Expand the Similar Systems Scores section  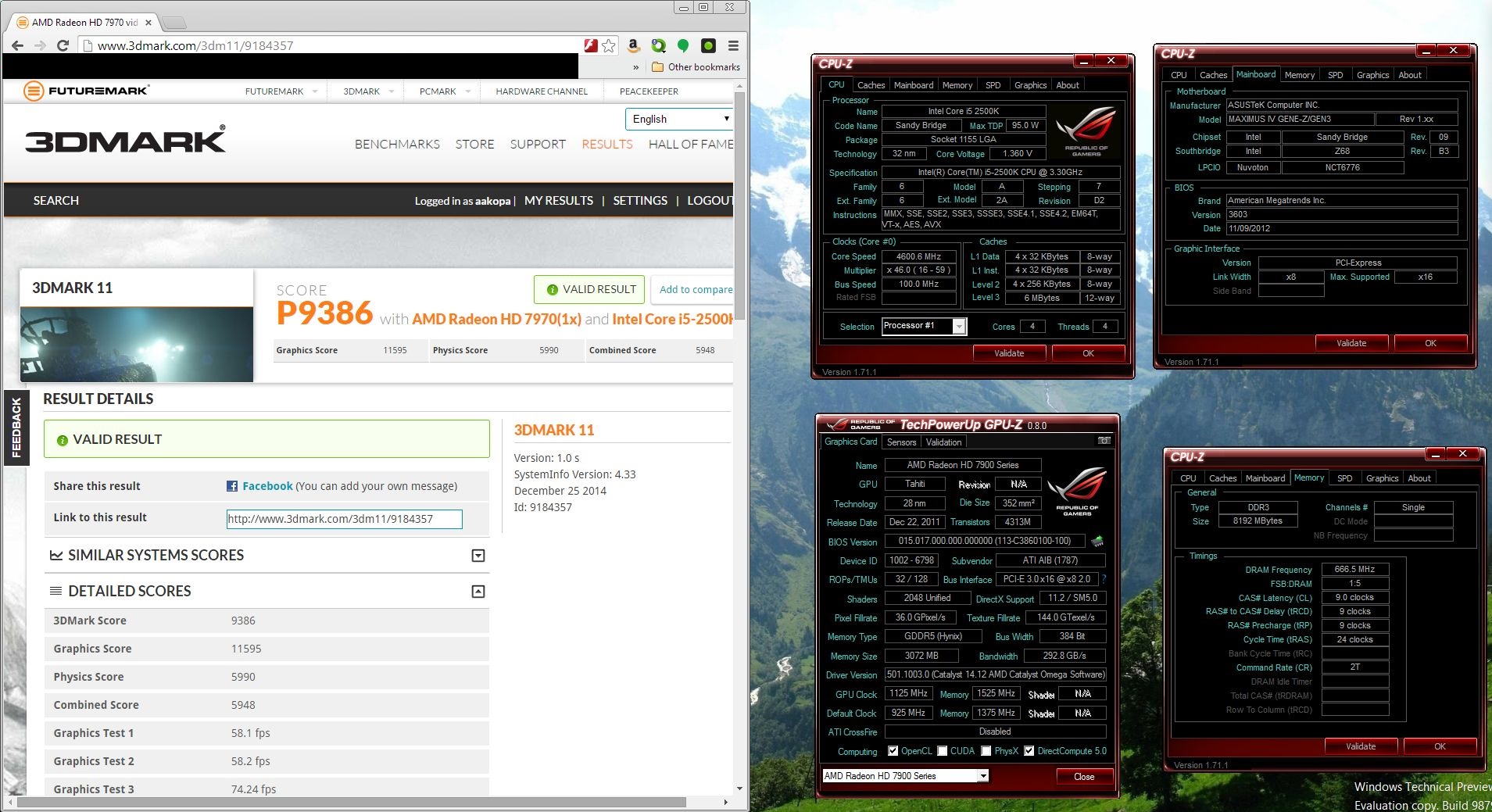coord(478,556)
